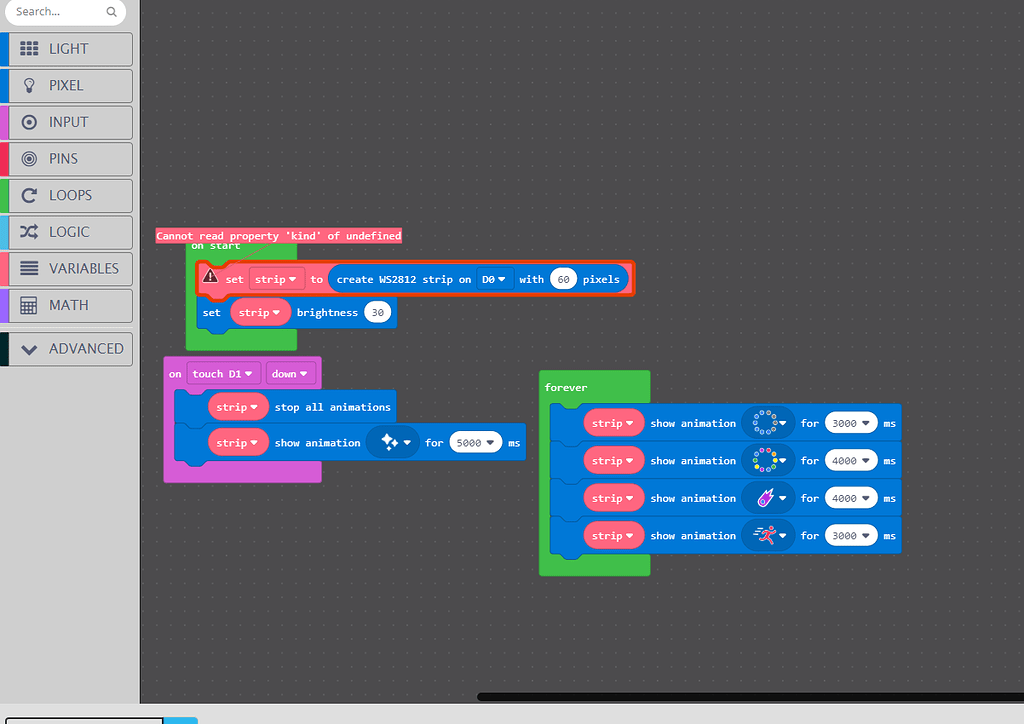Click the VARIABLES lines icon
Screen dimensions: 1024x724
click(29, 268)
